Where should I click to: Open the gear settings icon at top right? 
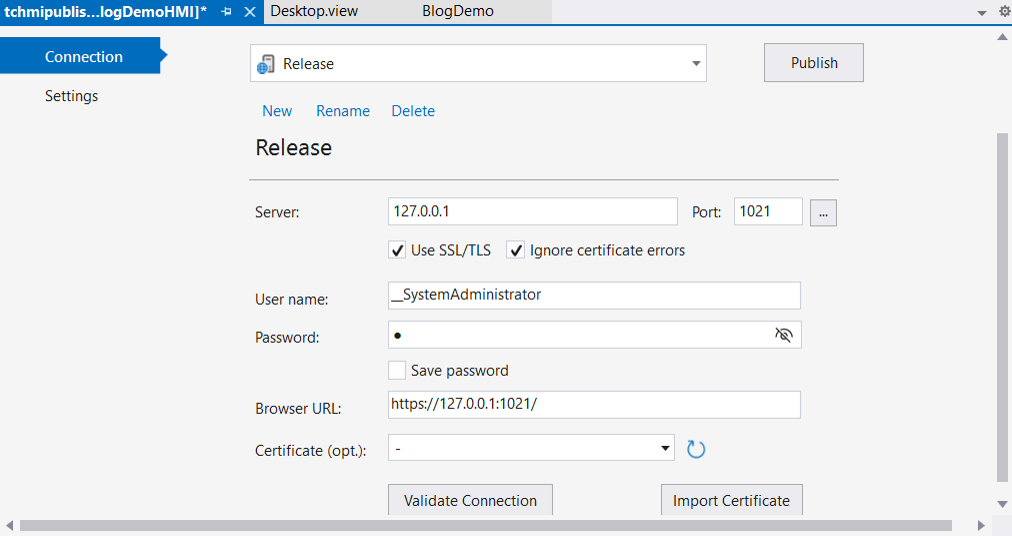pos(1005,11)
